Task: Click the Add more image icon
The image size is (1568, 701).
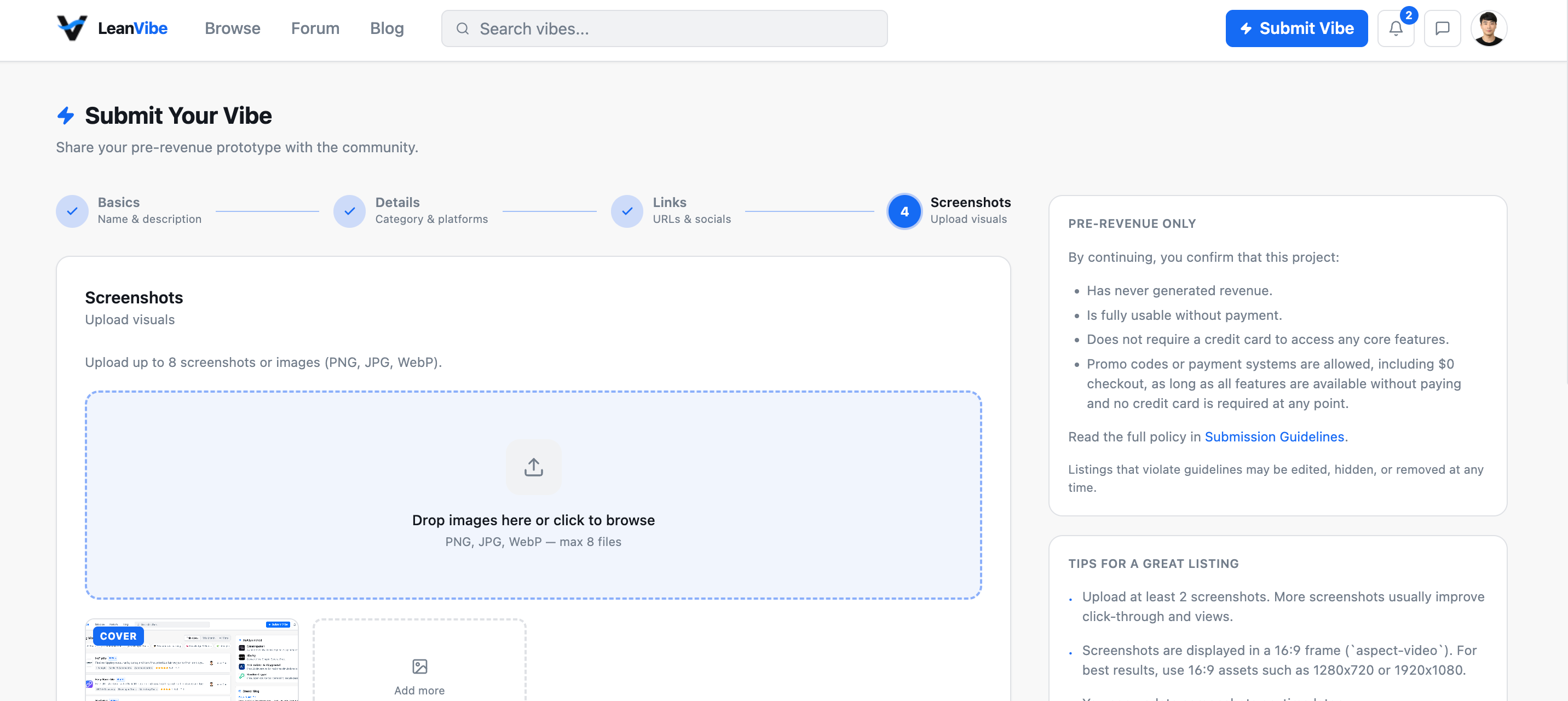Action: tap(419, 666)
